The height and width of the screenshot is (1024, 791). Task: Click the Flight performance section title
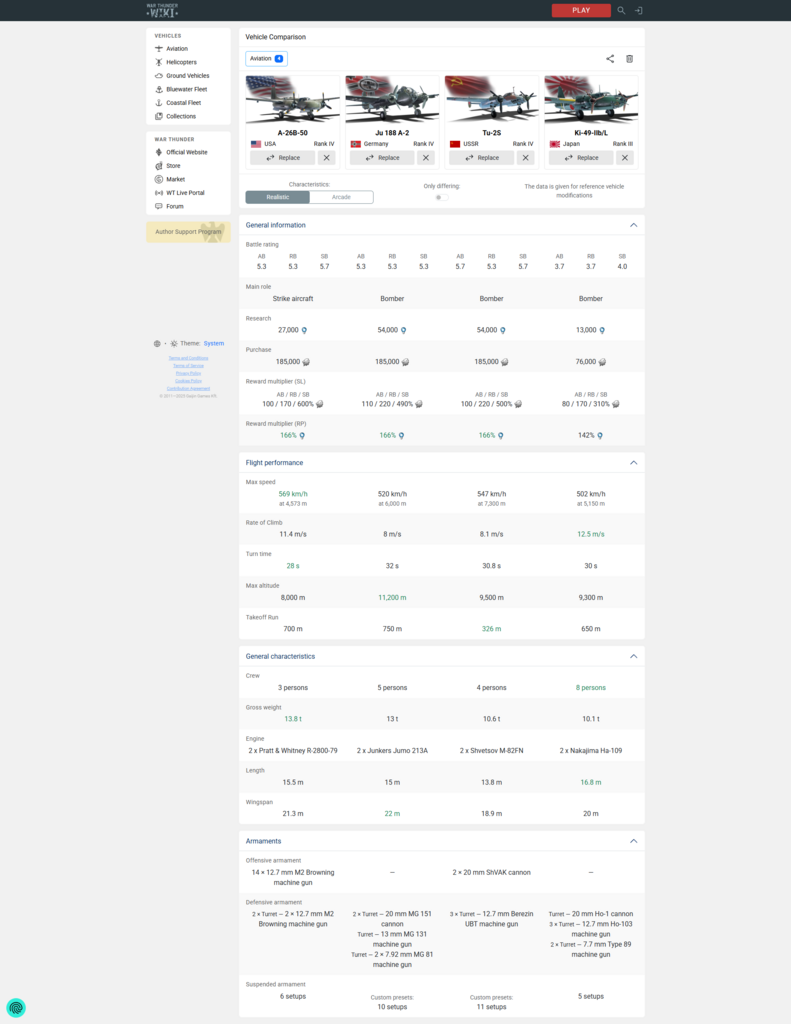[274, 462]
